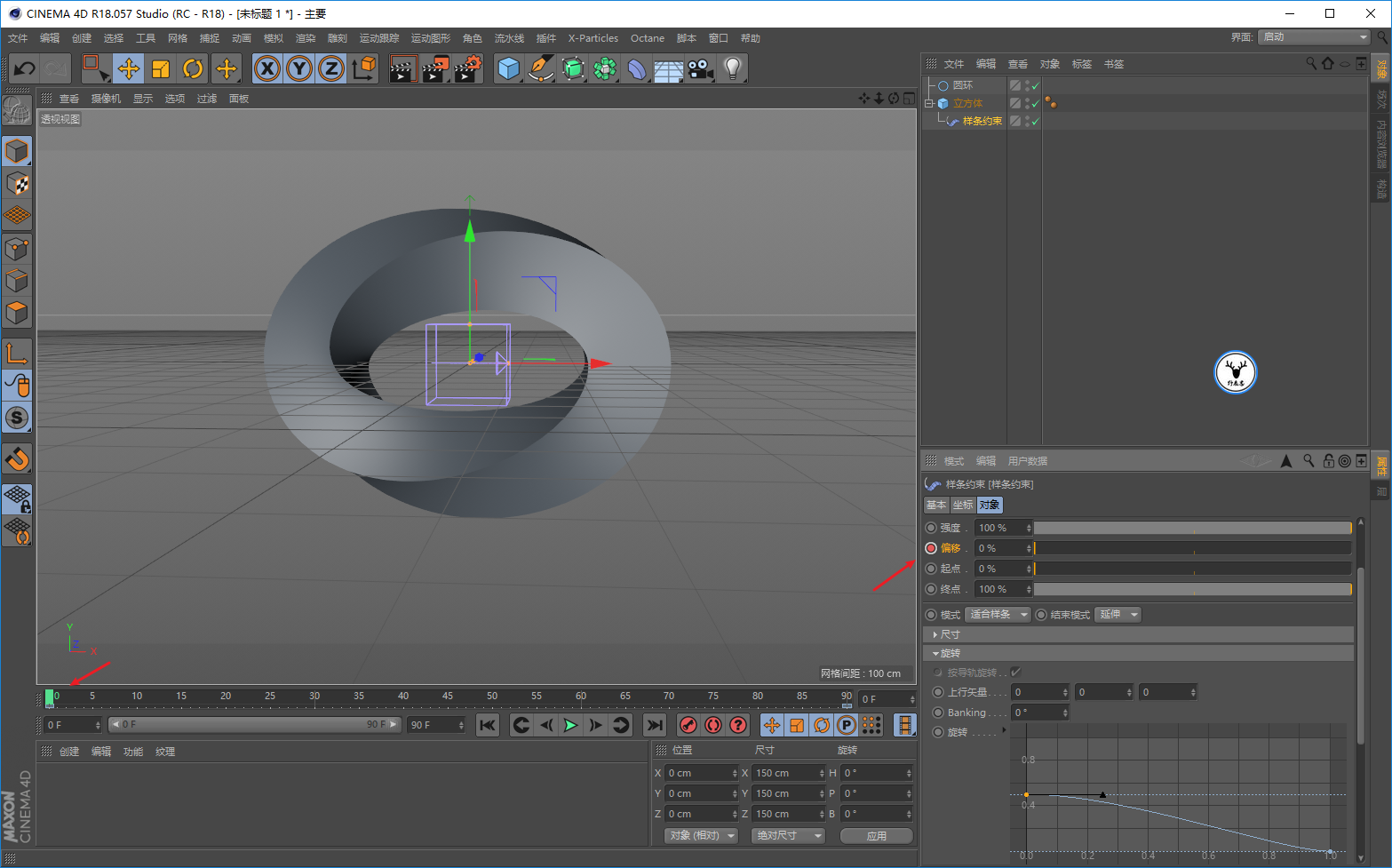Image resolution: width=1392 pixels, height=868 pixels.
Task: Toggle enable checkmark for 圆环 object
Action: tap(1036, 86)
